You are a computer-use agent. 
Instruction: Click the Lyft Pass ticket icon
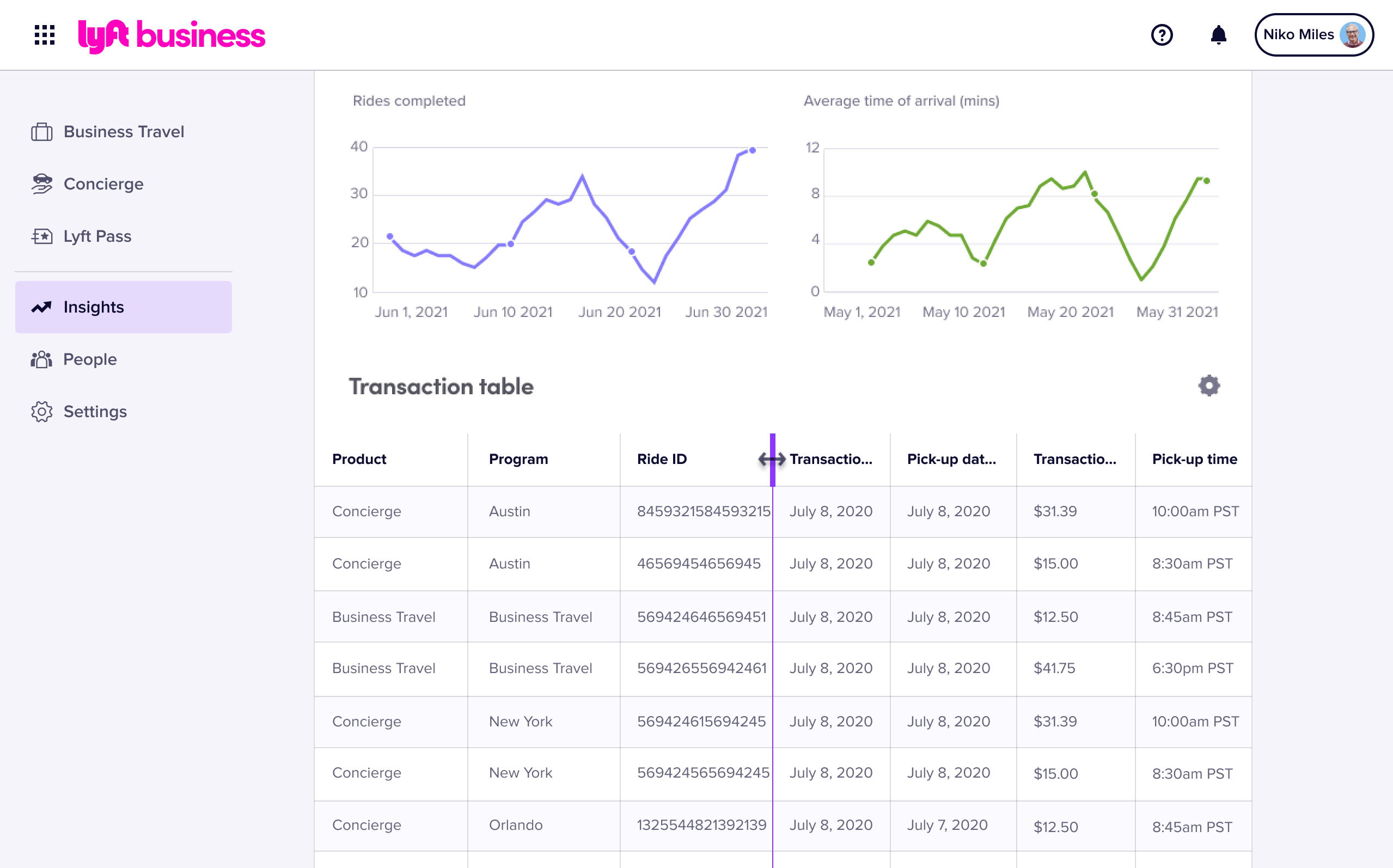coord(41,236)
